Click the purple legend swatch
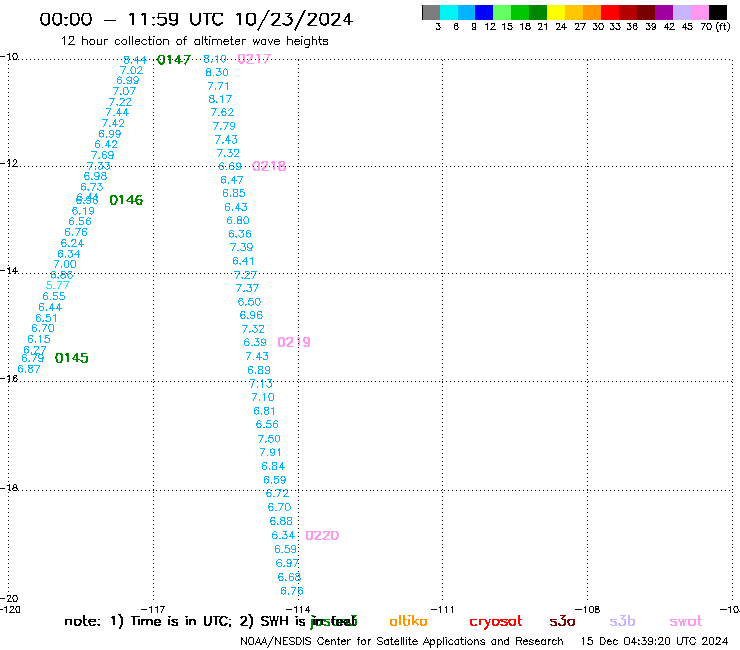 click(664, 12)
